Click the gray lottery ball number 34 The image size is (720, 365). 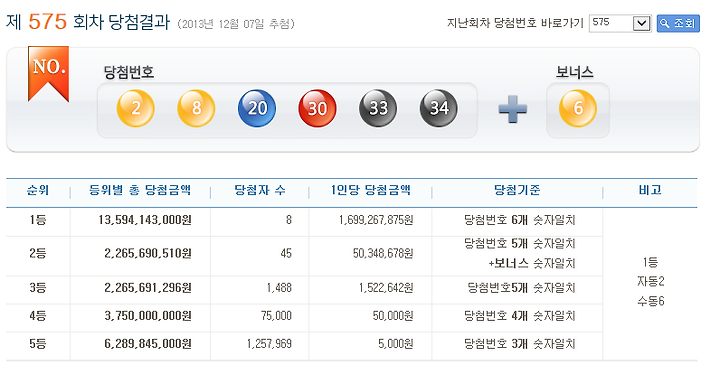point(439,108)
